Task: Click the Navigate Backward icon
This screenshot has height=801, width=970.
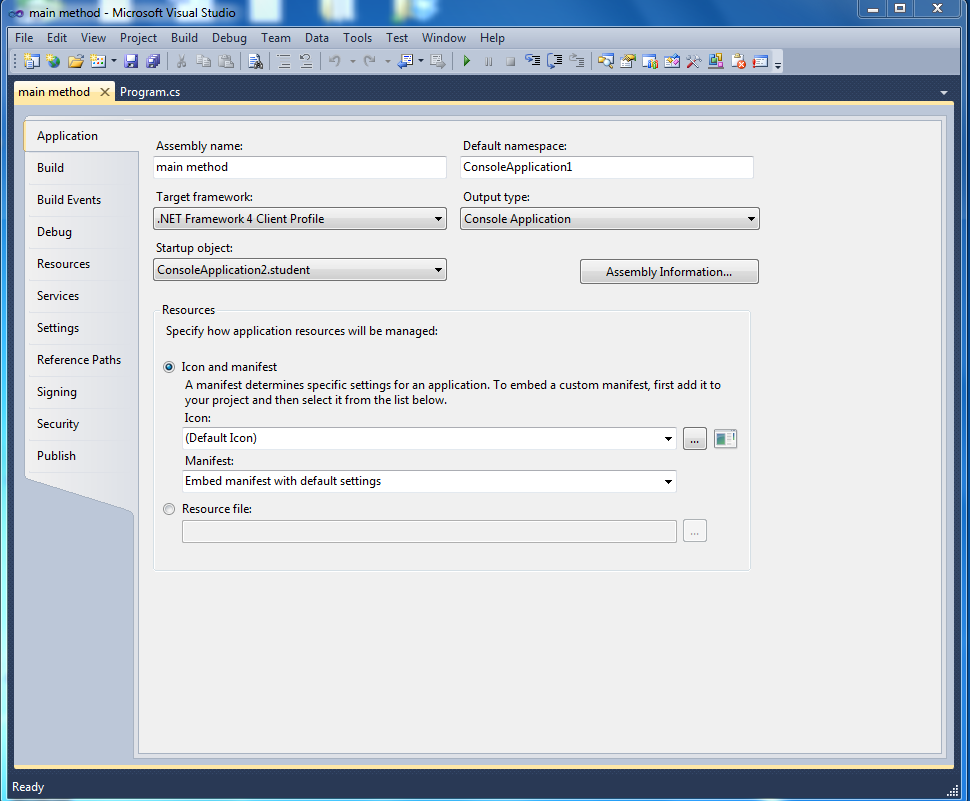Action: click(406, 61)
